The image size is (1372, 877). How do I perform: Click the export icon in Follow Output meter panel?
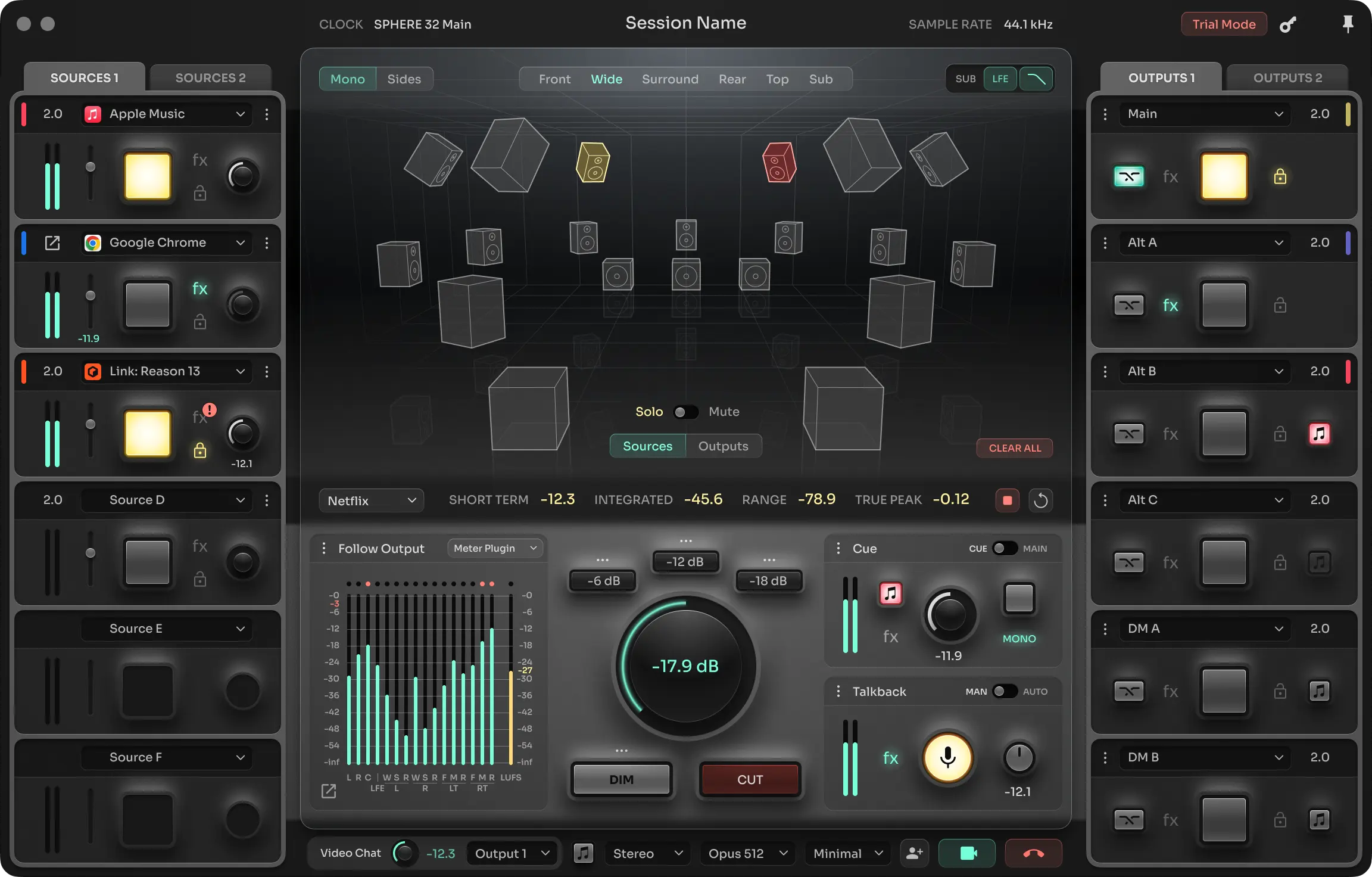pos(329,791)
